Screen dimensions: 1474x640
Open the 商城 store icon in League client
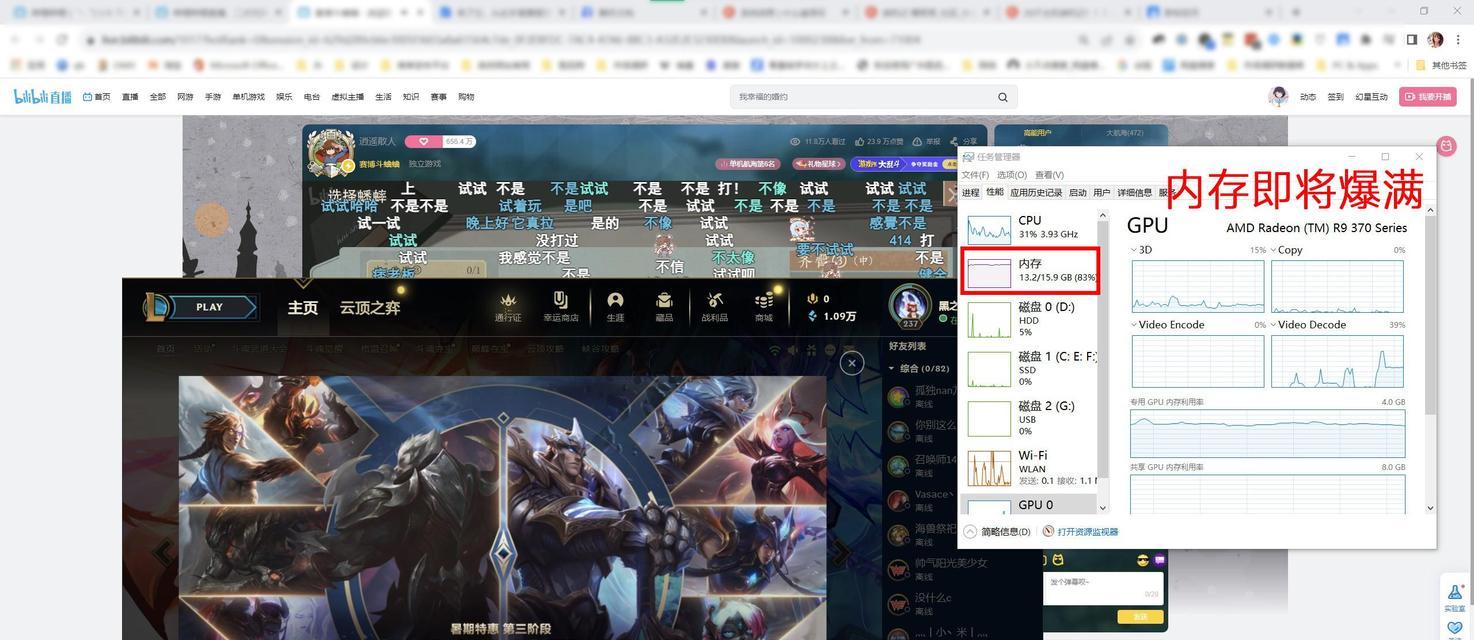click(x=764, y=306)
